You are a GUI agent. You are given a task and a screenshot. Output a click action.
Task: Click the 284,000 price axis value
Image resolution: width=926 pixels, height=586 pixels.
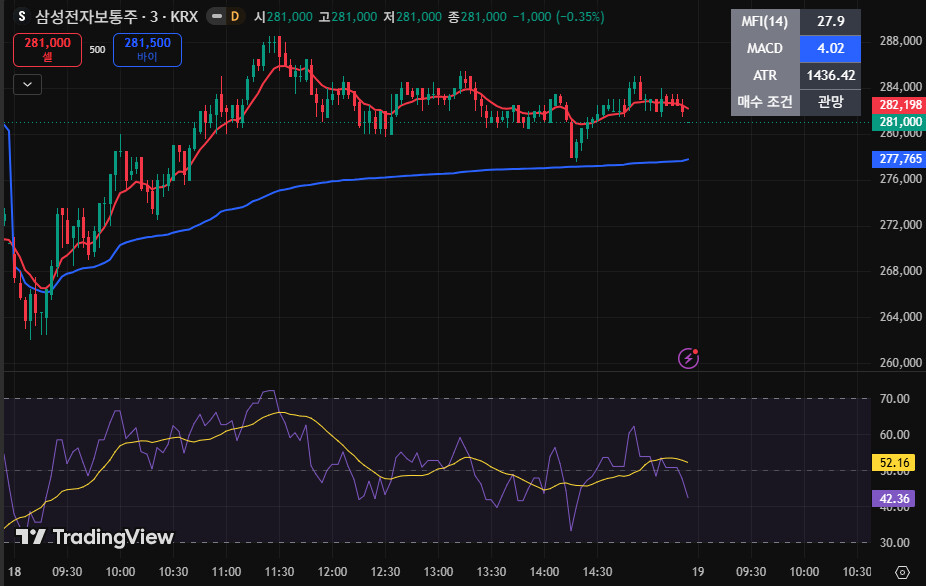click(x=901, y=87)
